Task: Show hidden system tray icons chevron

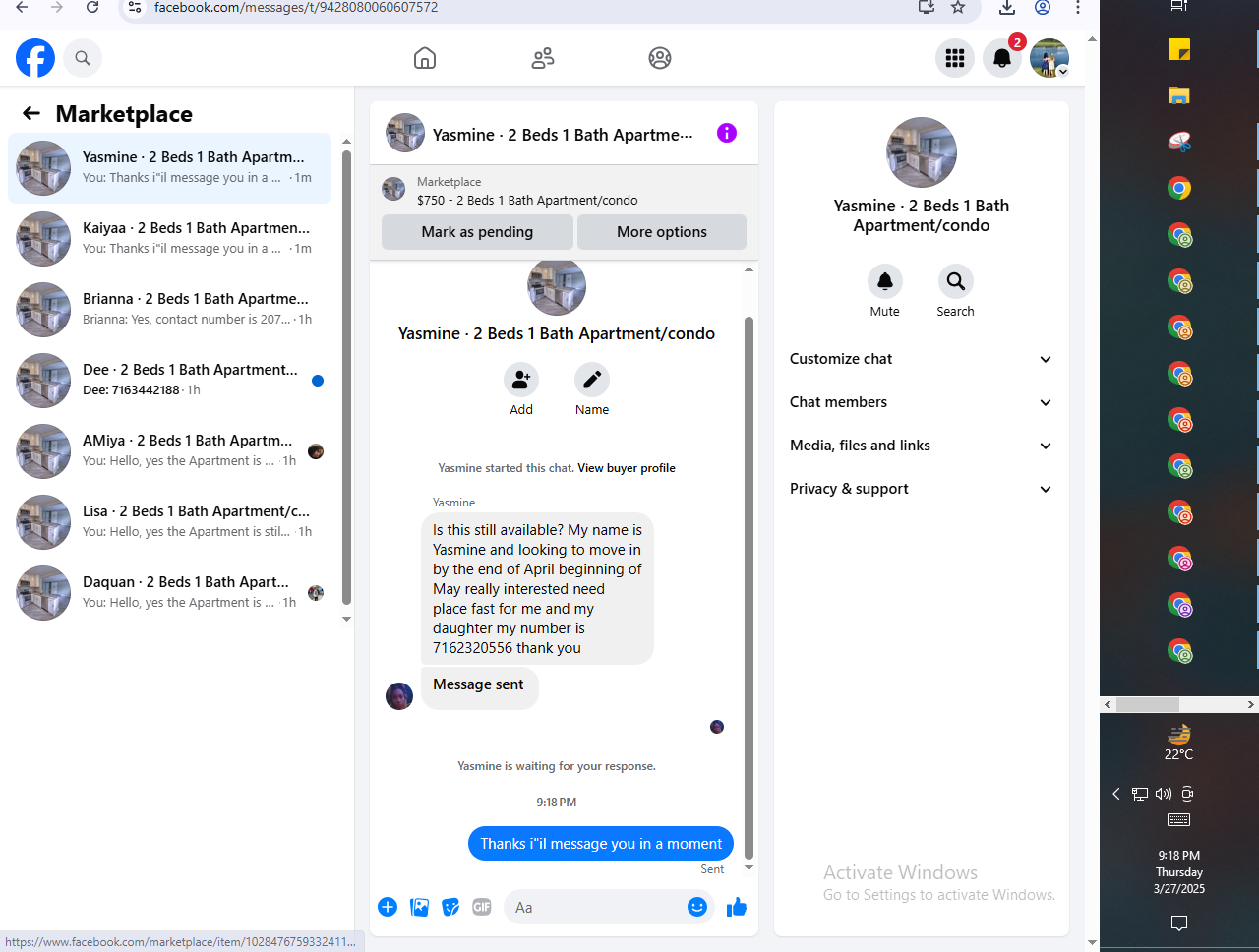Action: coord(1116,794)
